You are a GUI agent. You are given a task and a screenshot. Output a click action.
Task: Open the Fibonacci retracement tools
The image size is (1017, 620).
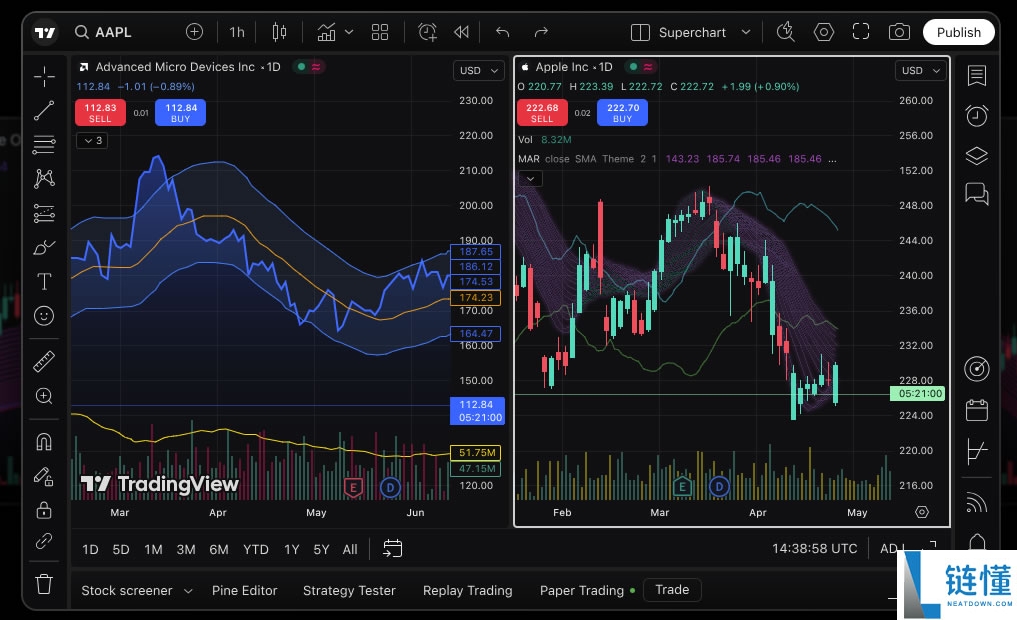44,145
